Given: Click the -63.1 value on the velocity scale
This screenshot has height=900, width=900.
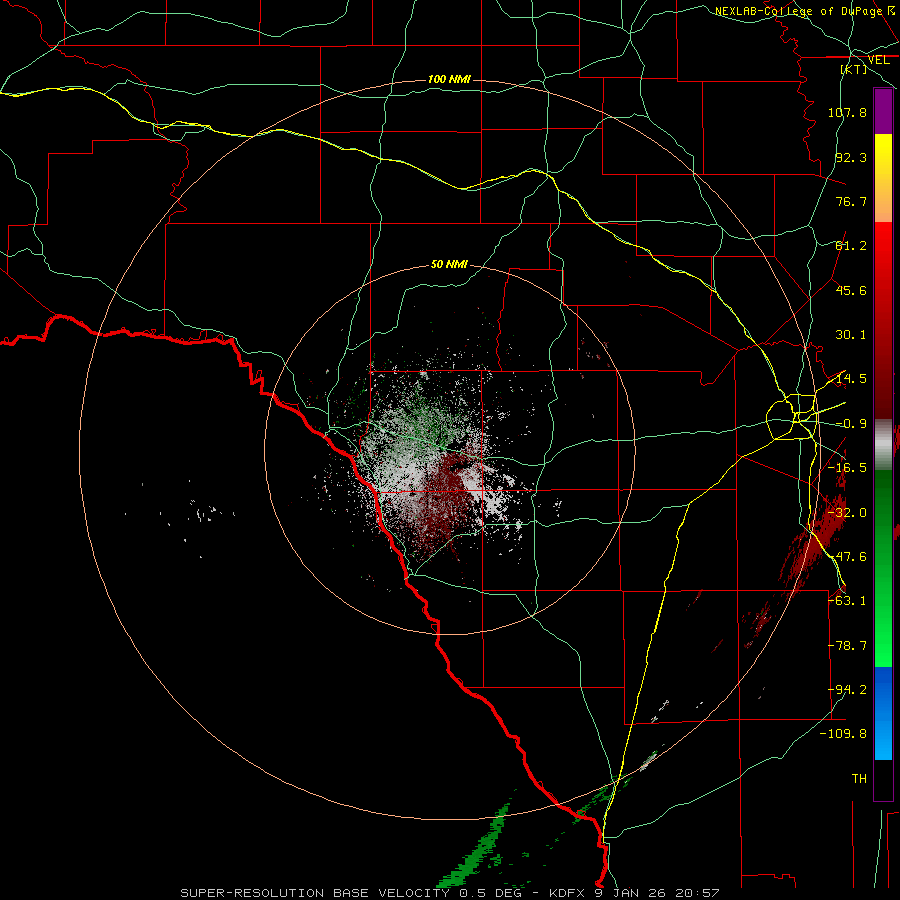Looking at the screenshot, I should (847, 601).
